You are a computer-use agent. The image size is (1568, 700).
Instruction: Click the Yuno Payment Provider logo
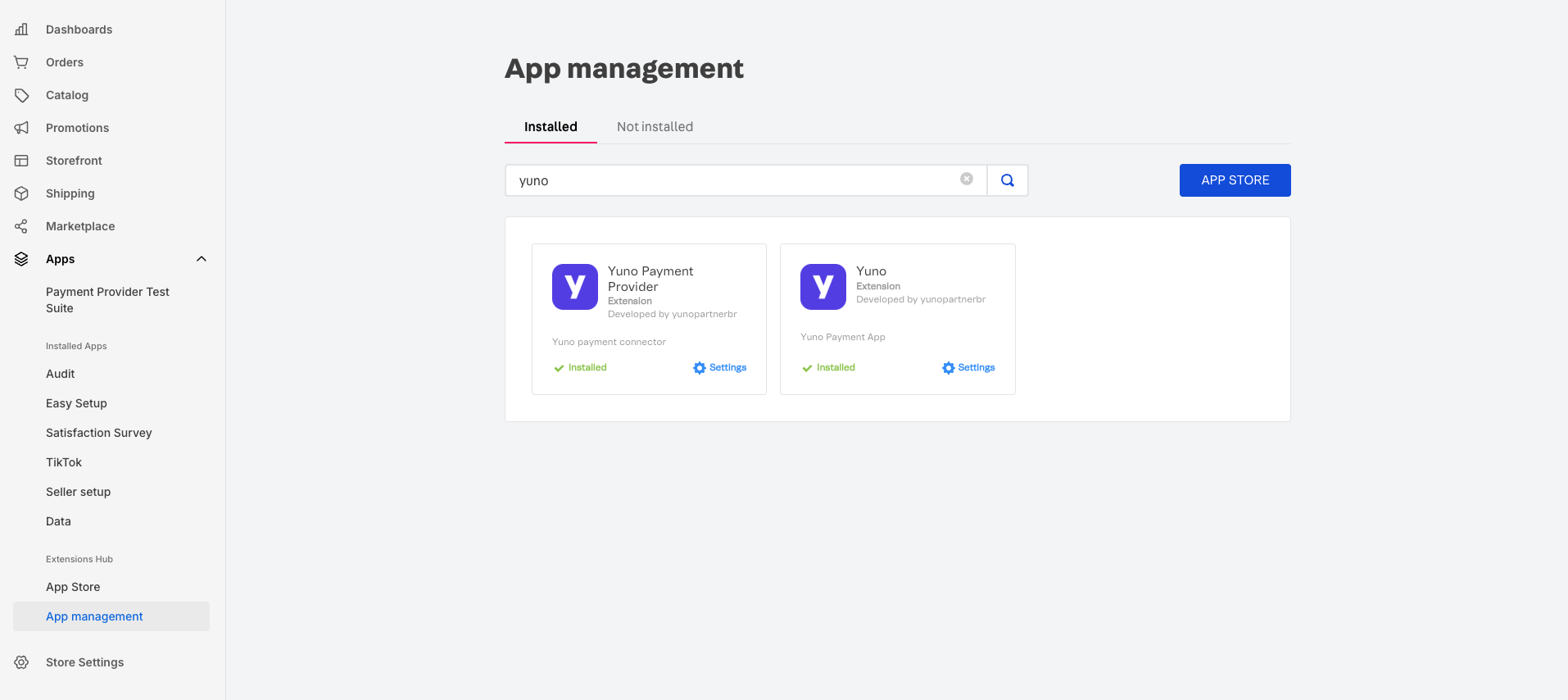click(x=575, y=287)
